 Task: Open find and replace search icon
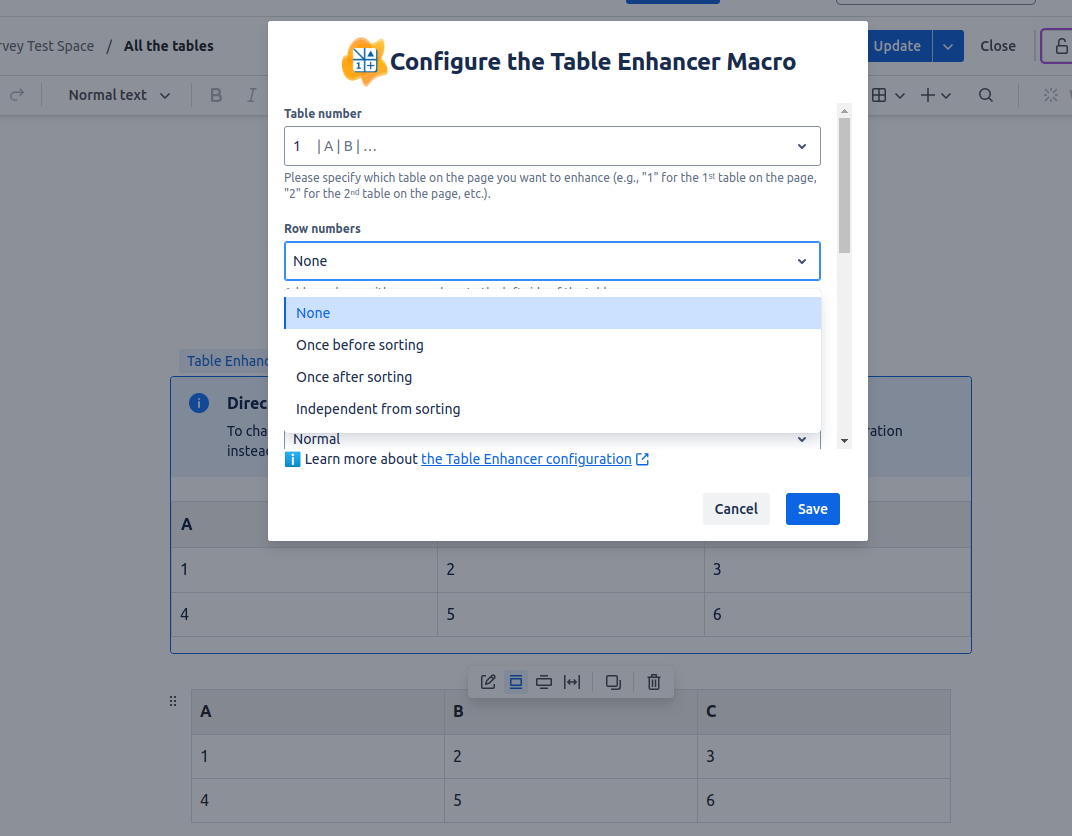click(985, 95)
